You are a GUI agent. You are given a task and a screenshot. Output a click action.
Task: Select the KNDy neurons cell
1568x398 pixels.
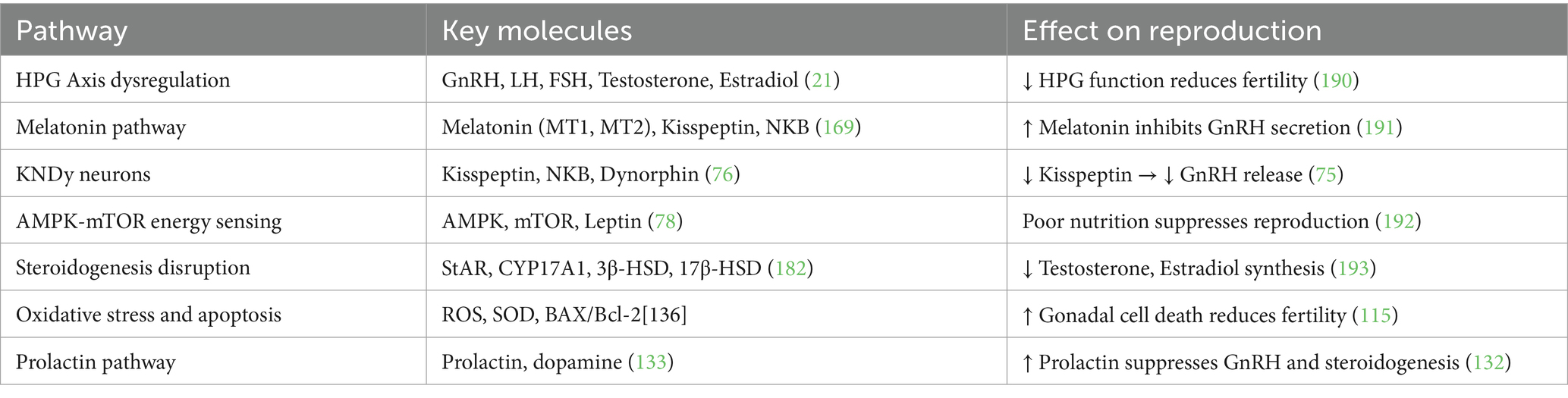(83, 174)
